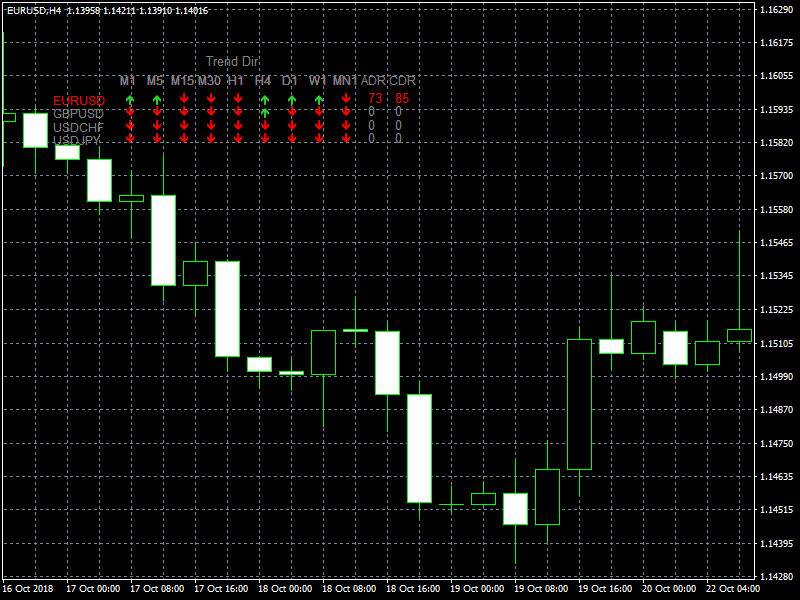This screenshot has height=600, width=800.
Task: Click the 1.15700 price axis label
Action: click(776, 176)
